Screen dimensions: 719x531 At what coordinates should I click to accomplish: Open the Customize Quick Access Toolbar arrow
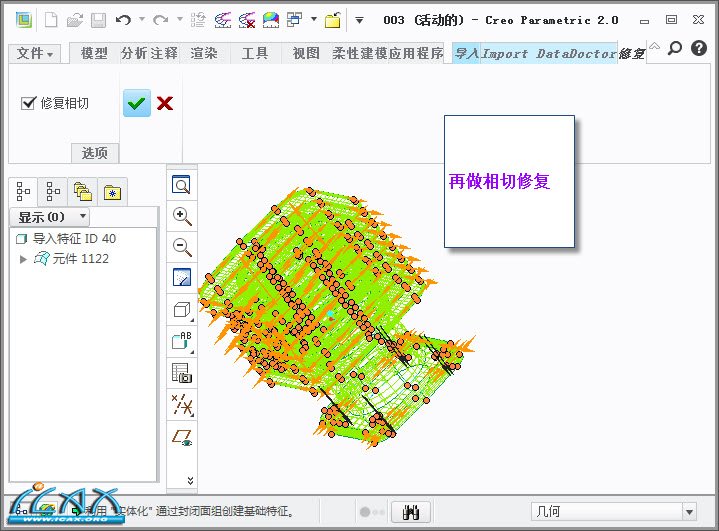[x=360, y=20]
